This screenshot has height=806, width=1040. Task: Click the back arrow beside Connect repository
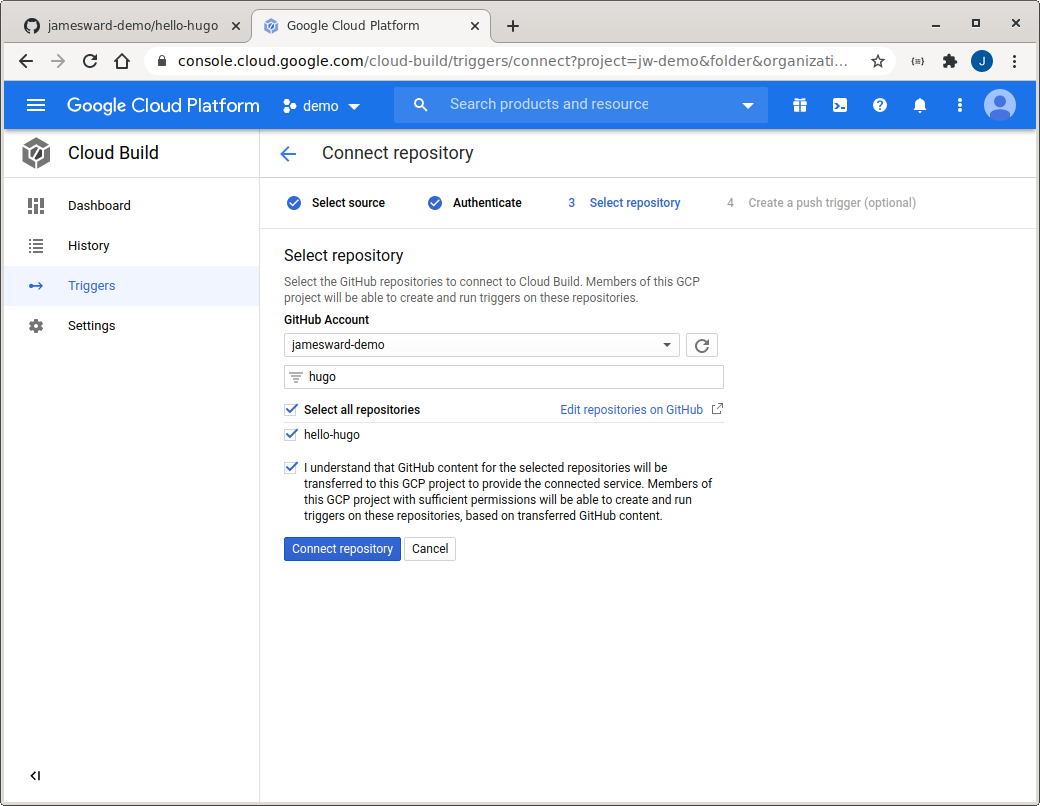[288, 153]
